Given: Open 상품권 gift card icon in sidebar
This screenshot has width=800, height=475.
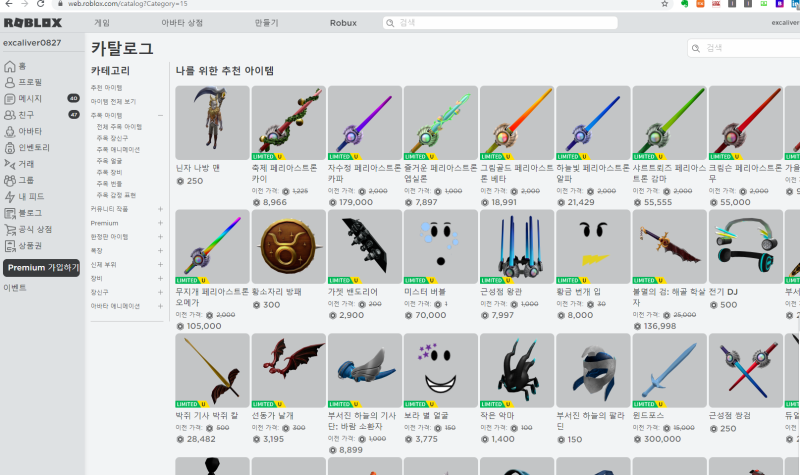Looking at the screenshot, I should point(10,246).
